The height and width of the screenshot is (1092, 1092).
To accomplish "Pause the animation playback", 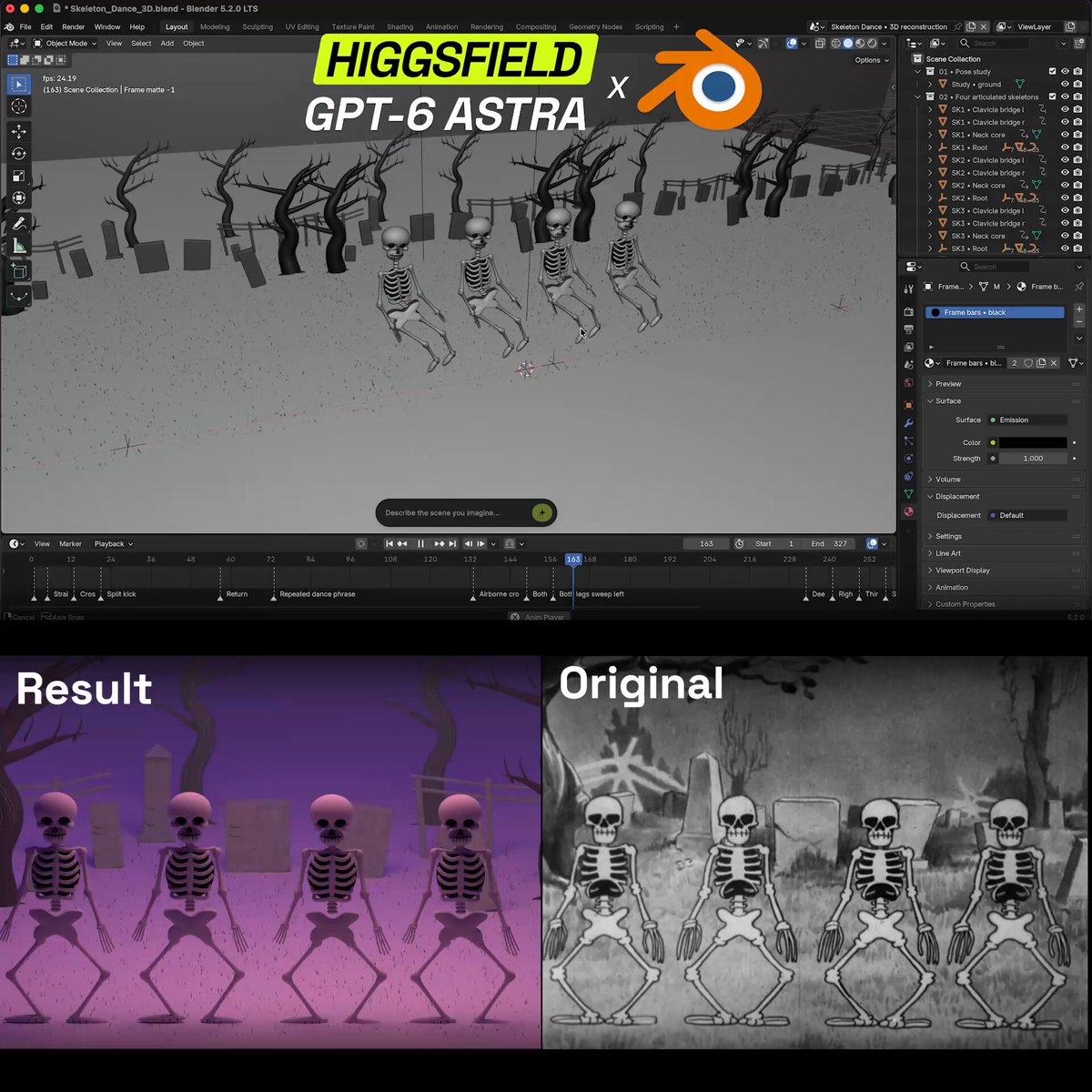I will [x=420, y=543].
